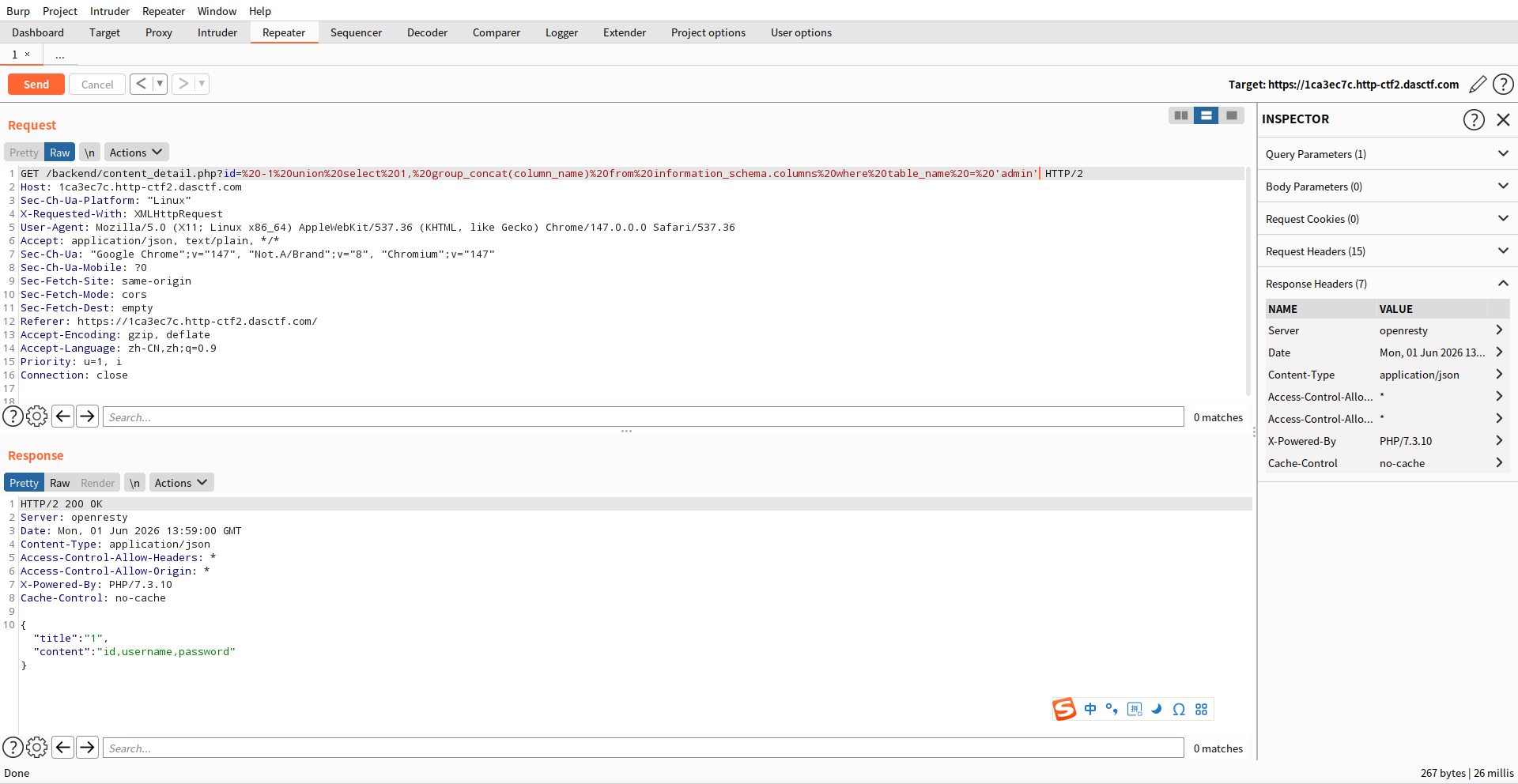The height and width of the screenshot is (784, 1518).
Task: Toggle request Pretty view
Action: coord(24,153)
